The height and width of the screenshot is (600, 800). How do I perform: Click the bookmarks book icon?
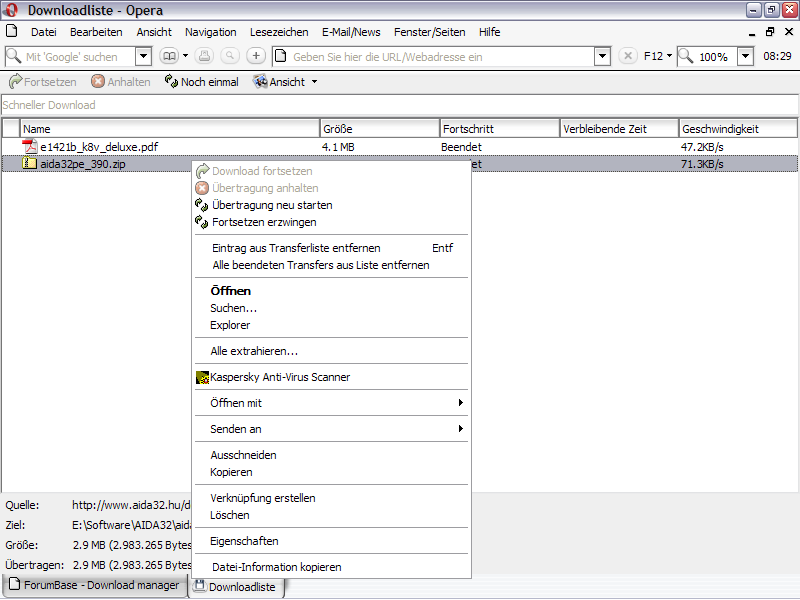(169, 56)
